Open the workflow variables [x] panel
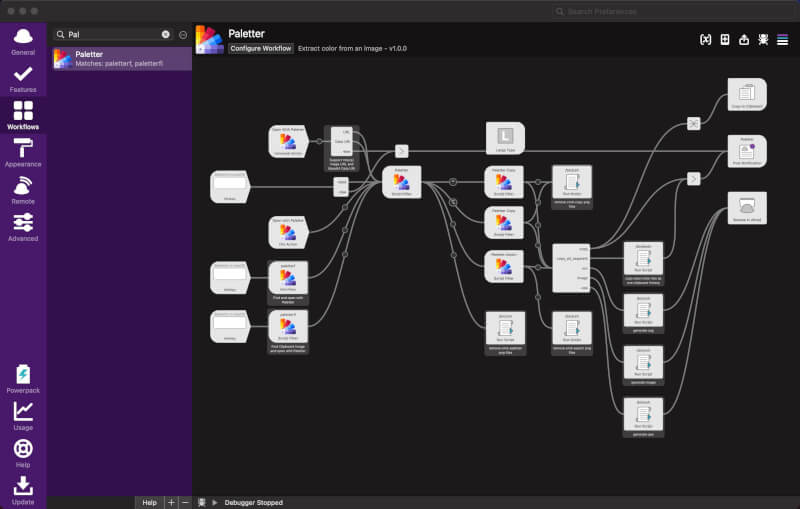800x509 pixels. (x=706, y=39)
